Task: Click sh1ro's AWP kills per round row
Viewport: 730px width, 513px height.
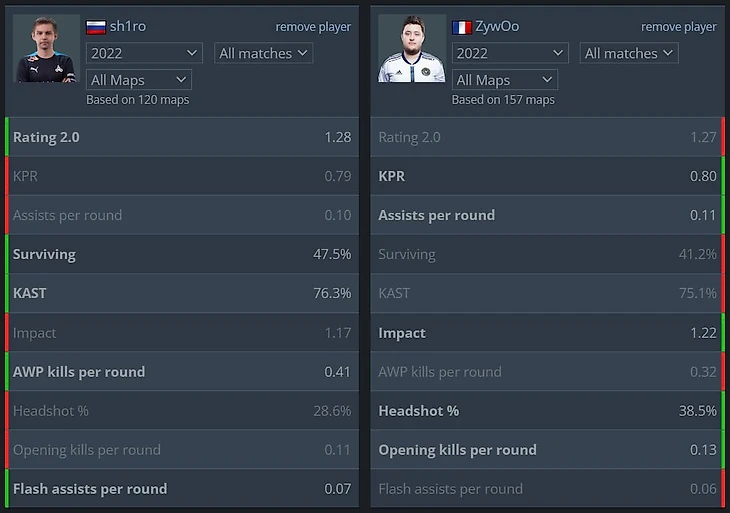Action: [x=182, y=372]
